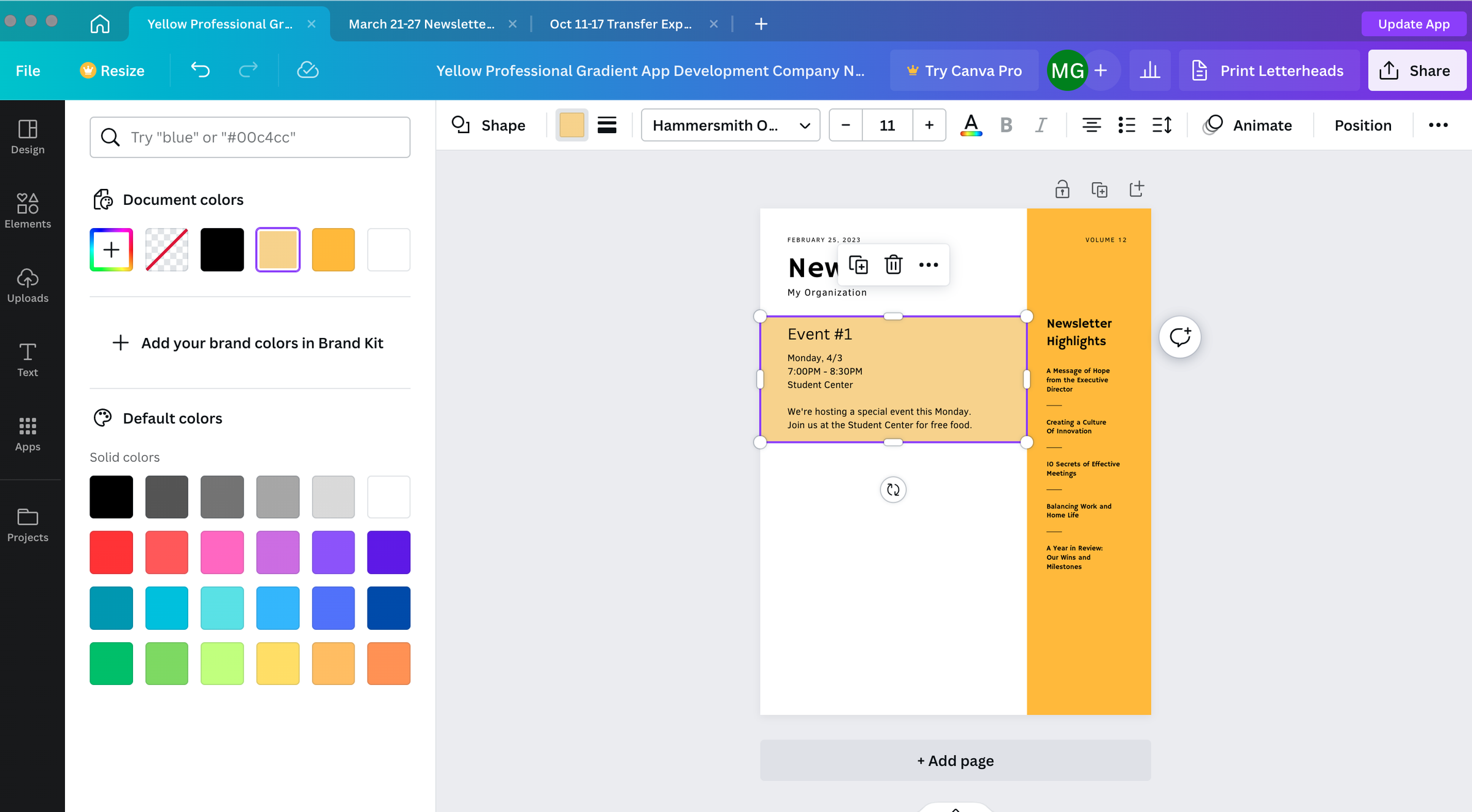Viewport: 1472px width, 812px height.
Task: Click the Add page button
Action: (954, 760)
